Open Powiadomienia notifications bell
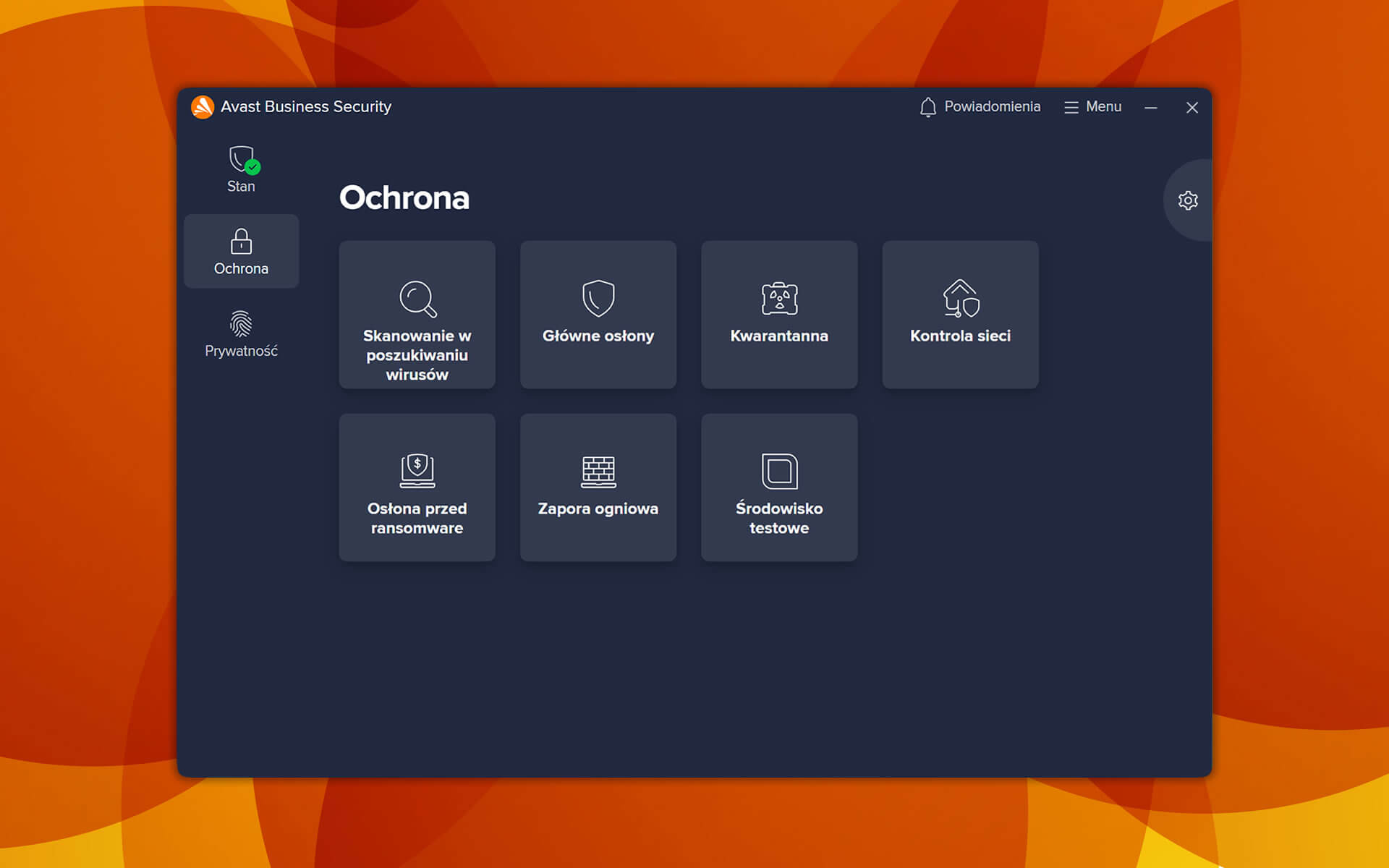Viewport: 1389px width, 868px height. click(980, 107)
